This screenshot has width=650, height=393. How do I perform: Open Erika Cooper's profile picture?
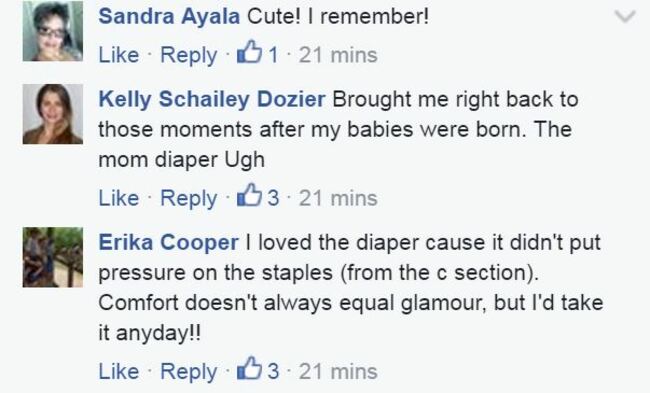[53, 257]
